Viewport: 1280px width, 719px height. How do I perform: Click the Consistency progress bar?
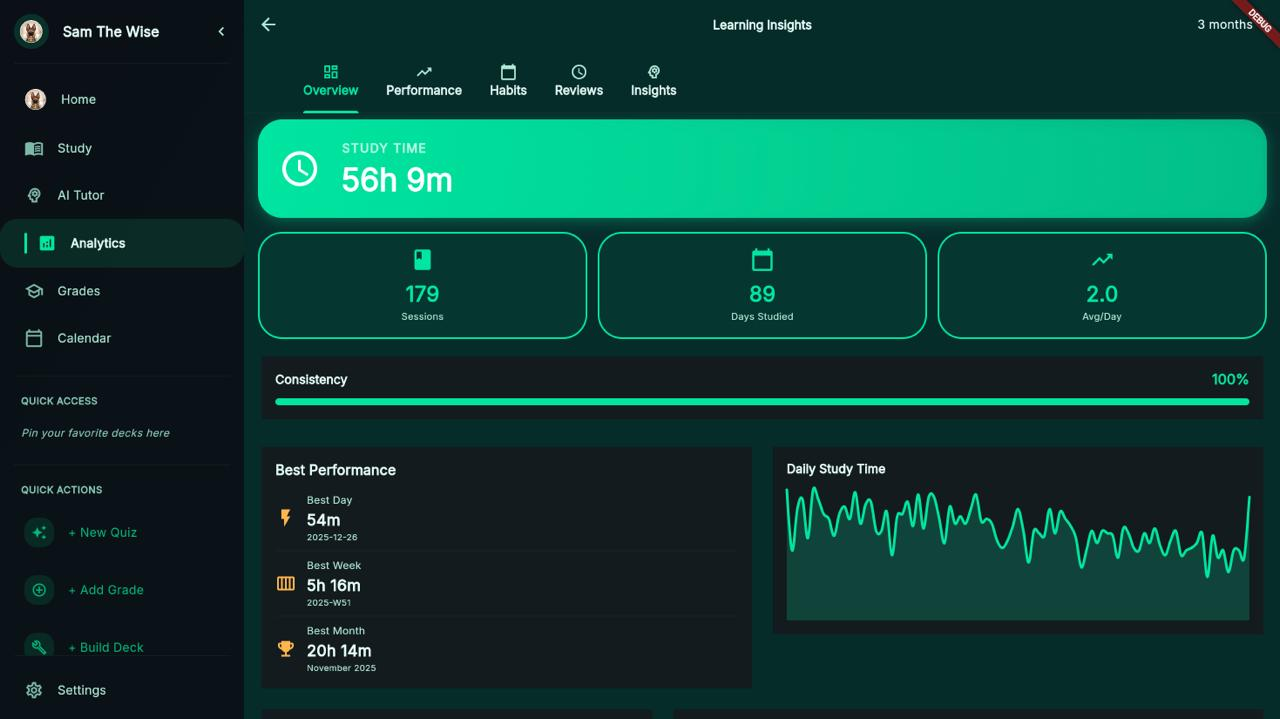point(762,401)
